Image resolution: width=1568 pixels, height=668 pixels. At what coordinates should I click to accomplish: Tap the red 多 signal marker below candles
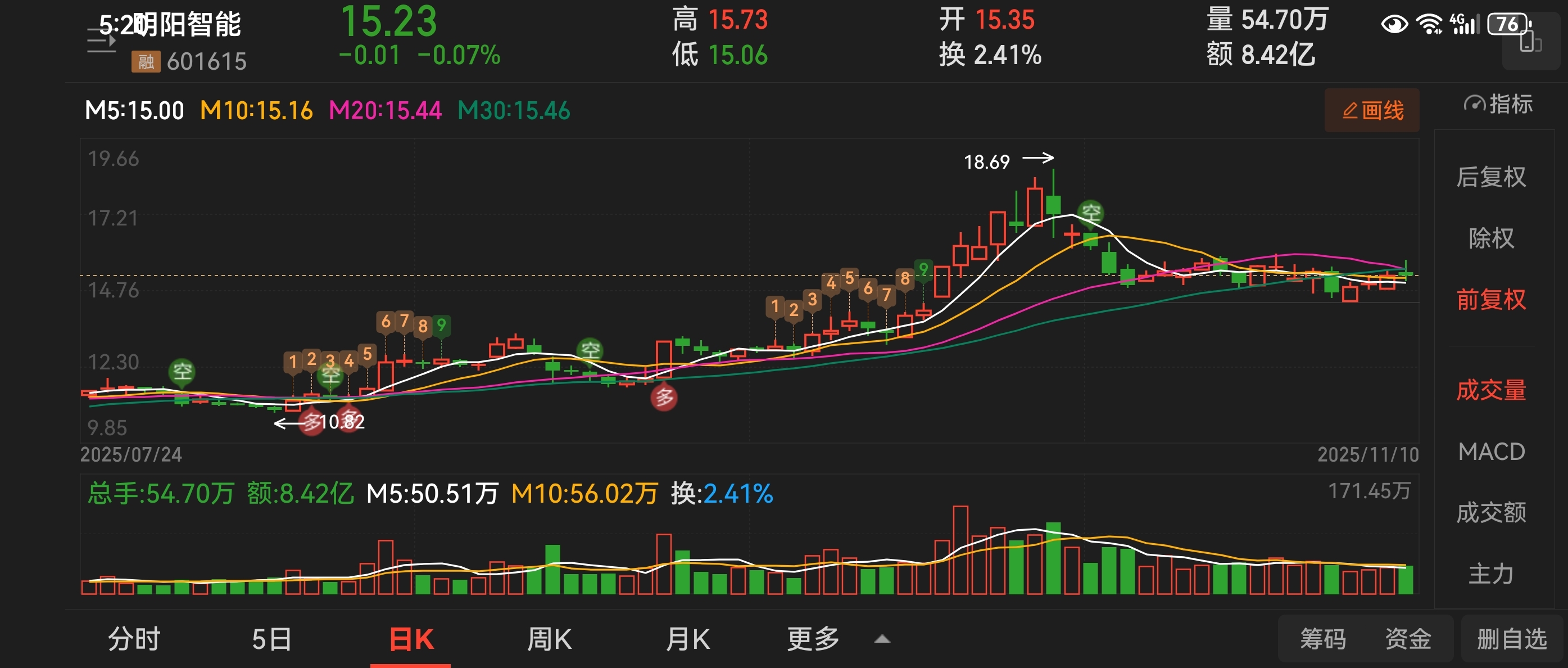click(664, 398)
